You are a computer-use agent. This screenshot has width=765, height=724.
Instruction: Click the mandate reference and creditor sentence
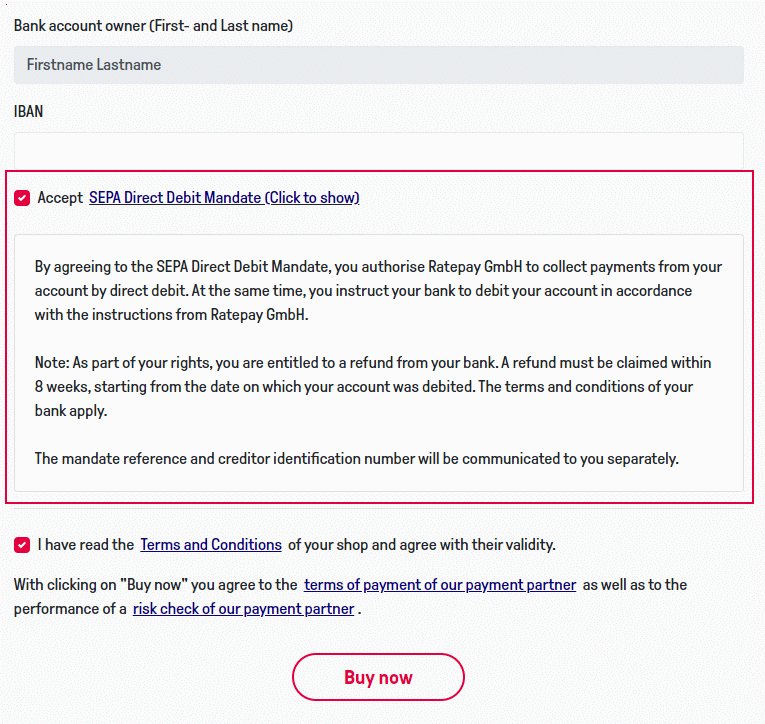point(356,458)
